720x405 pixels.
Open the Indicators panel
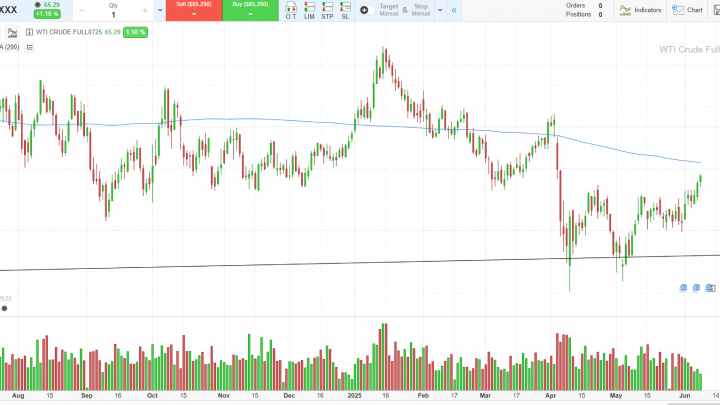pos(641,10)
